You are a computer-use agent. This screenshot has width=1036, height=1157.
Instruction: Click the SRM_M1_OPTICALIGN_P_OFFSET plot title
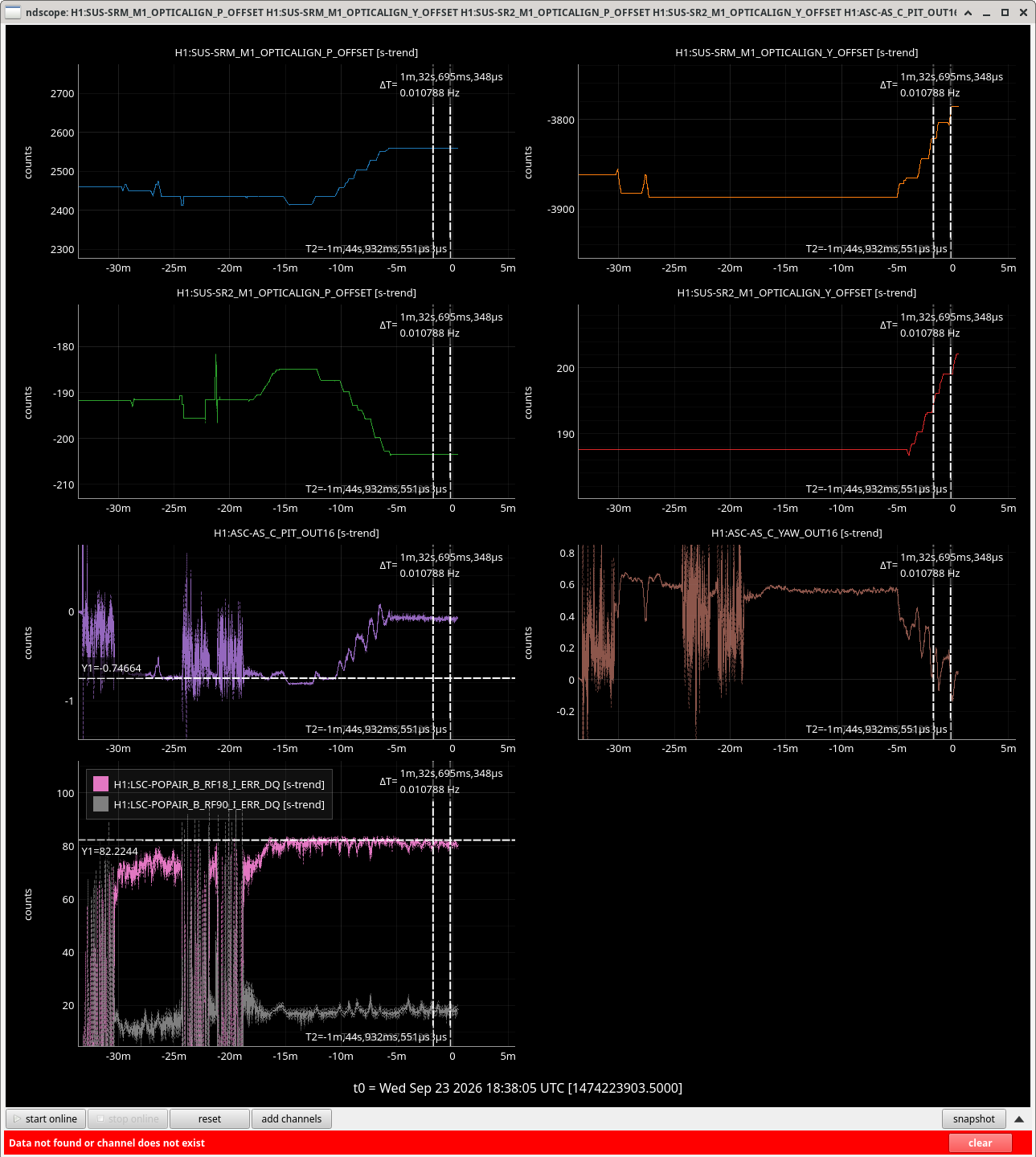pyautogui.click(x=297, y=52)
